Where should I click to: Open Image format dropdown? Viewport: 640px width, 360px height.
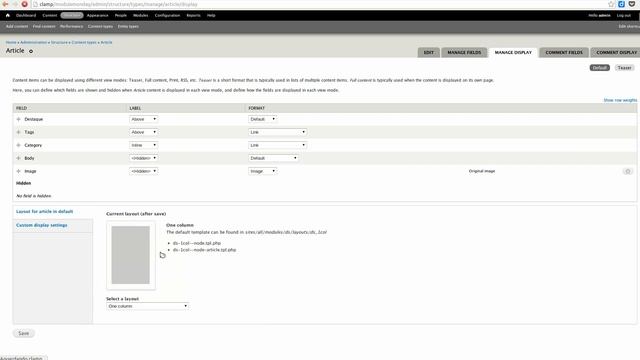(262, 171)
